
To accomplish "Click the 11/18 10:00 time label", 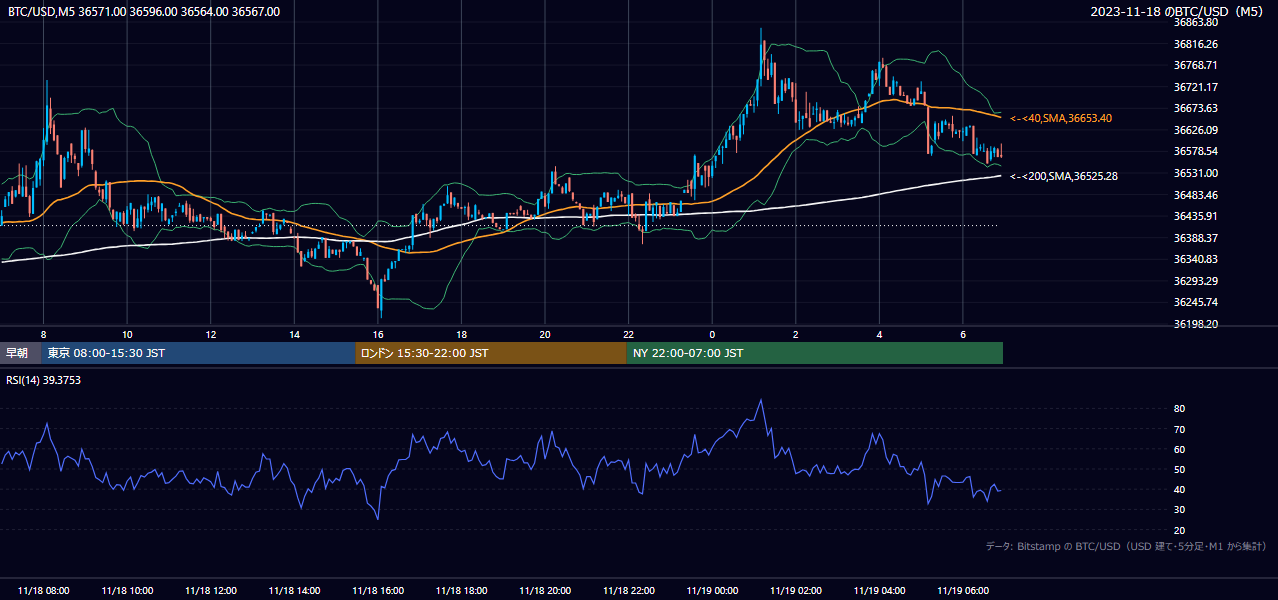I will pos(127,591).
